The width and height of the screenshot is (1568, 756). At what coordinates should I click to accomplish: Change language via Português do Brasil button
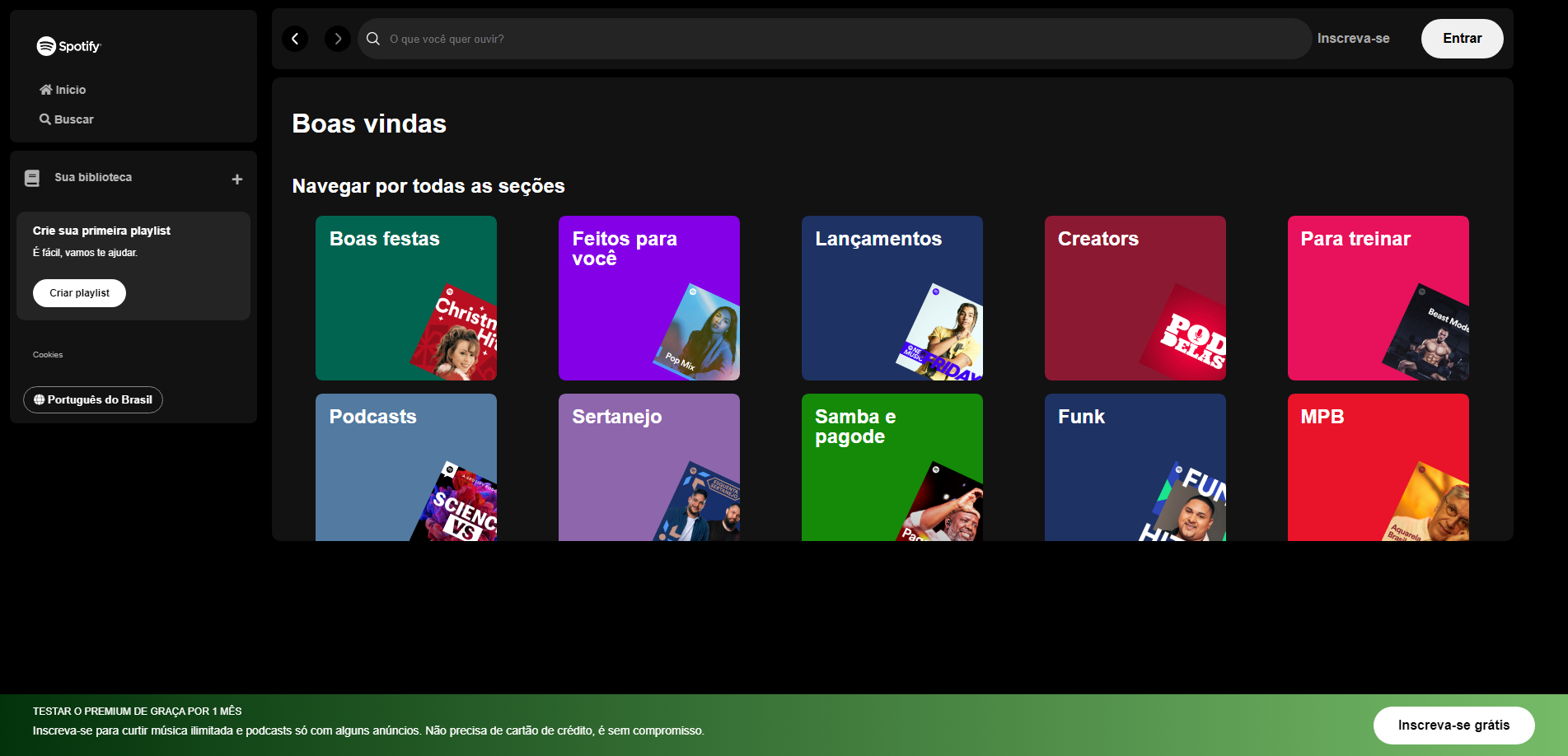pyautogui.click(x=93, y=399)
